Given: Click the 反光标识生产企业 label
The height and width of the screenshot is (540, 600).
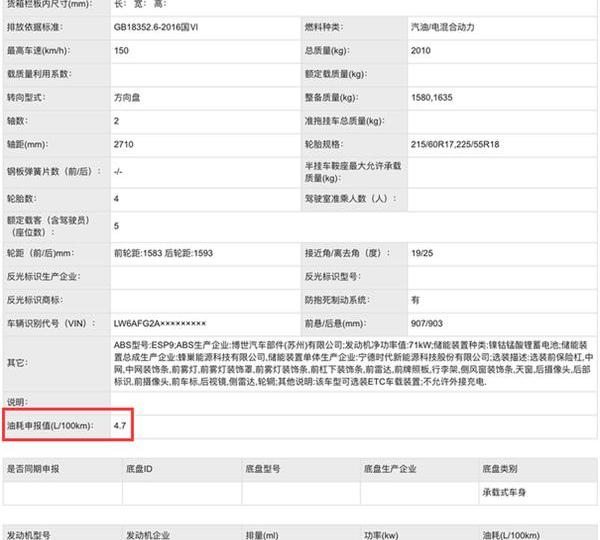Looking at the screenshot, I should coord(44,276).
